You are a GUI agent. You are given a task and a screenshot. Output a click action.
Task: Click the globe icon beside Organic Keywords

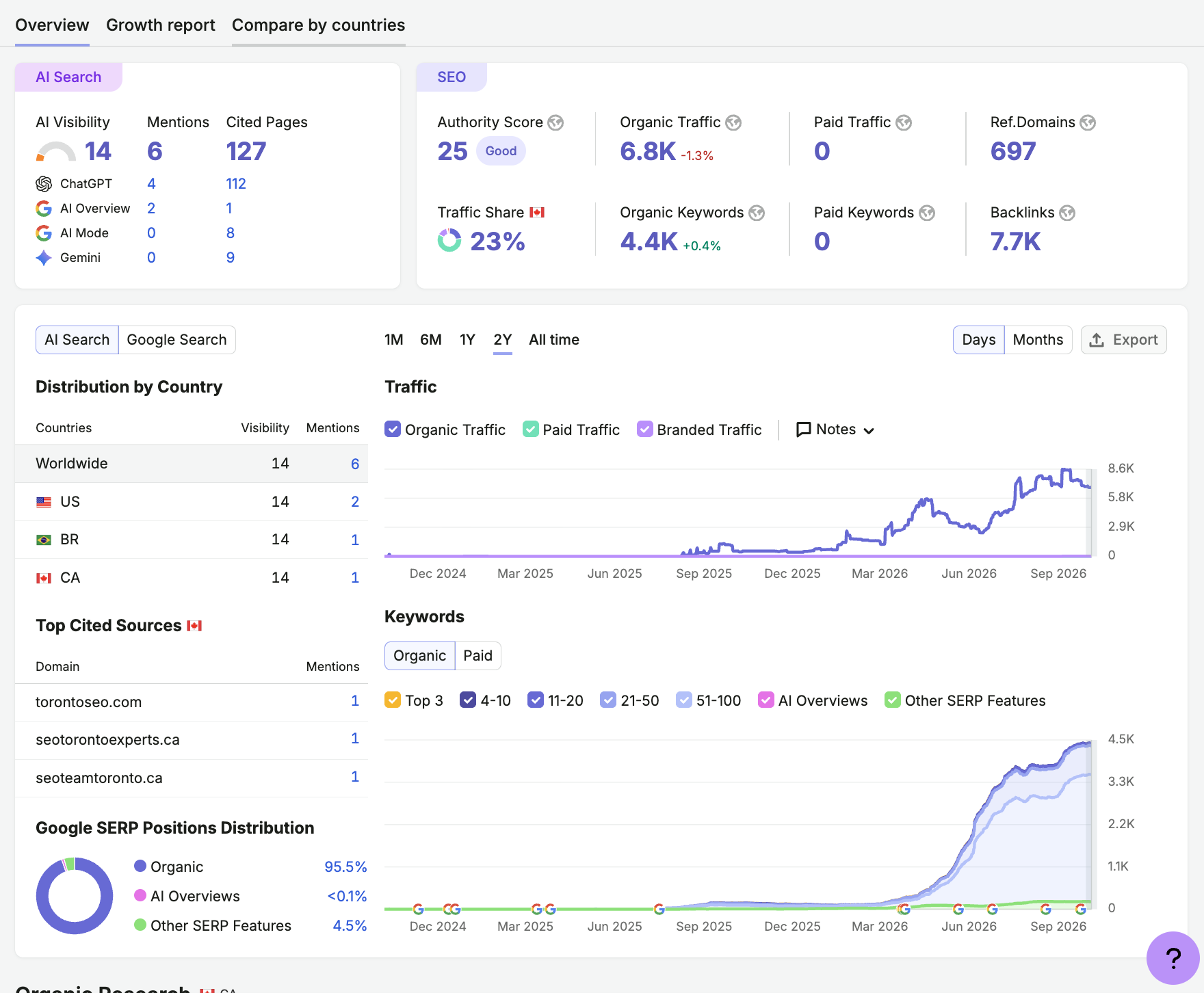(x=757, y=213)
